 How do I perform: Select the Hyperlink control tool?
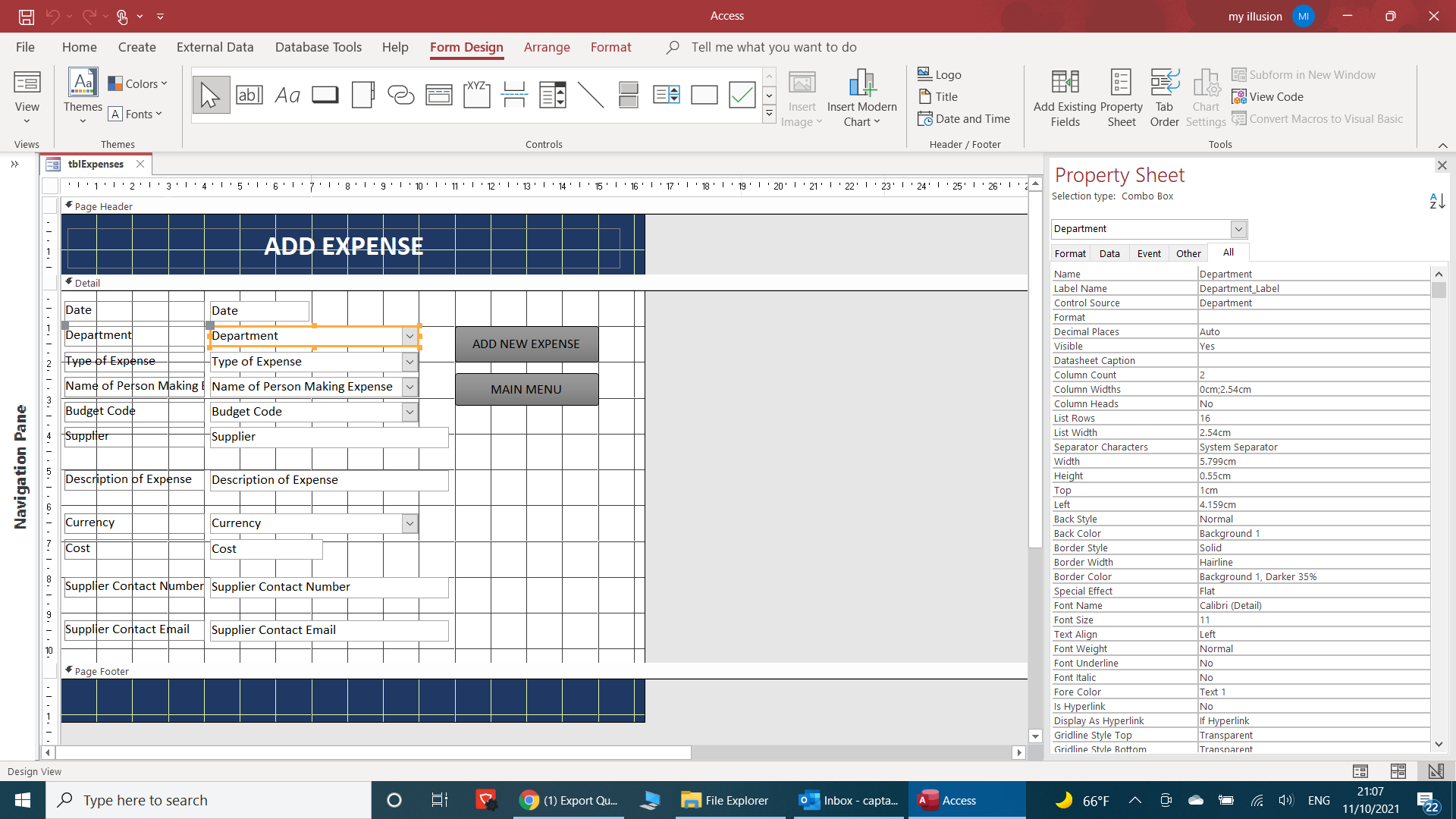coord(401,95)
